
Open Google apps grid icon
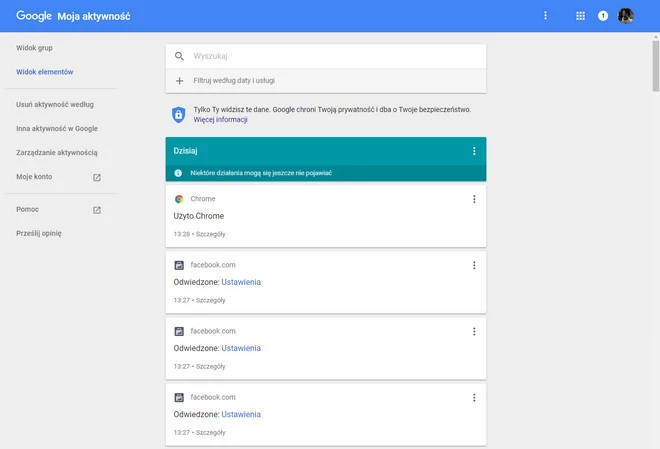(x=580, y=16)
